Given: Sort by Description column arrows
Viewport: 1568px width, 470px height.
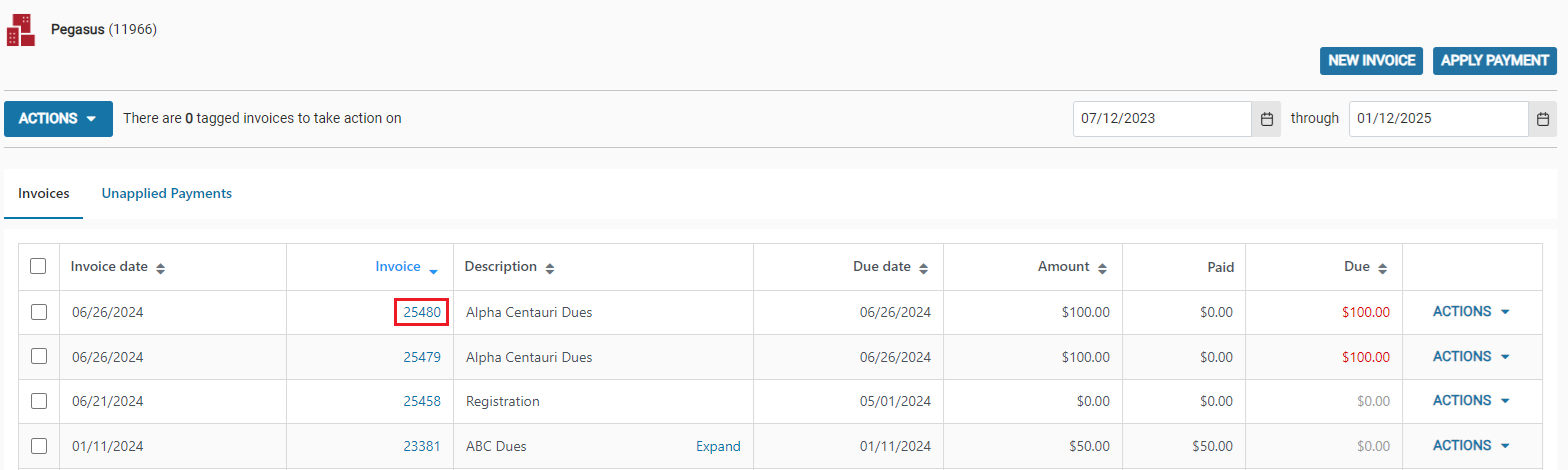Looking at the screenshot, I should pyautogui.click(x=550, y=268).
